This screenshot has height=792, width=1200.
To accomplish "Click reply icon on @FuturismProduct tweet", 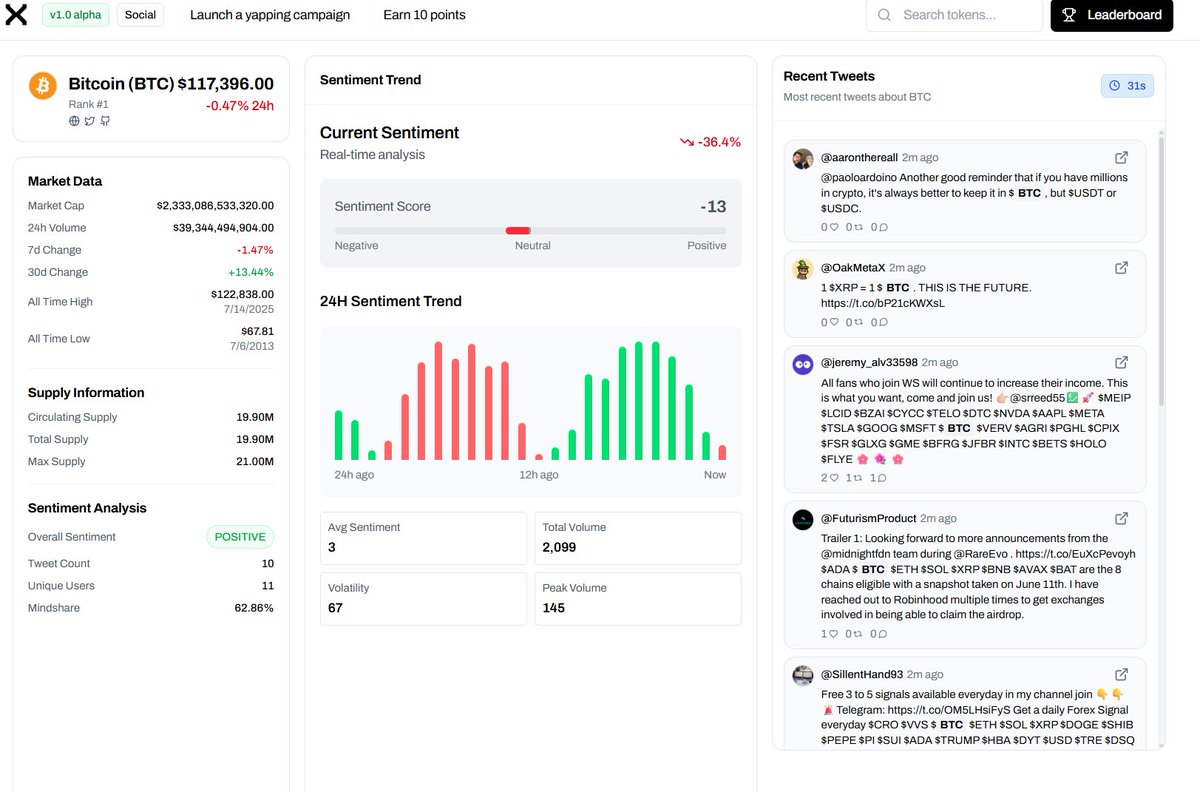I will coord(883,634).
